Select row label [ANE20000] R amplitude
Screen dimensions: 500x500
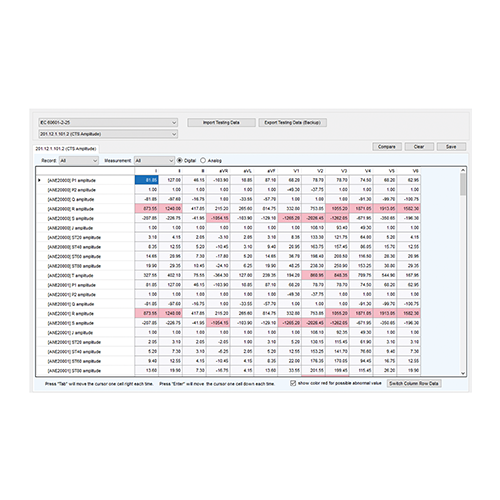coord(71,209)
